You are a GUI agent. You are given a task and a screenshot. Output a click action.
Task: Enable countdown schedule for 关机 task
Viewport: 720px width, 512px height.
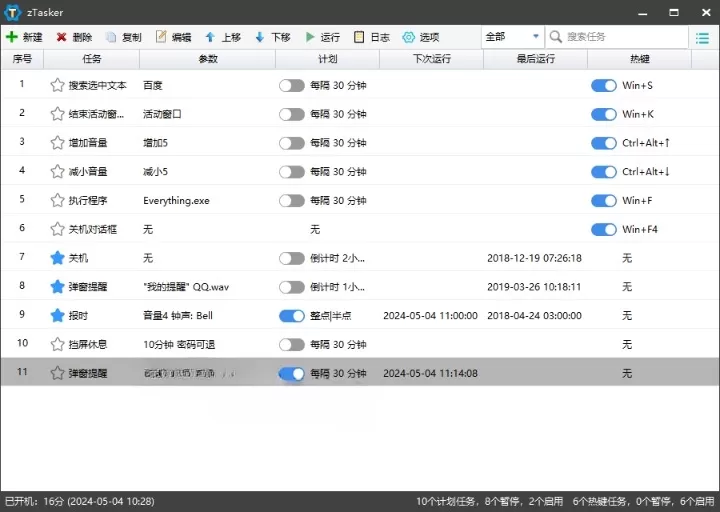tap(292, 259)
